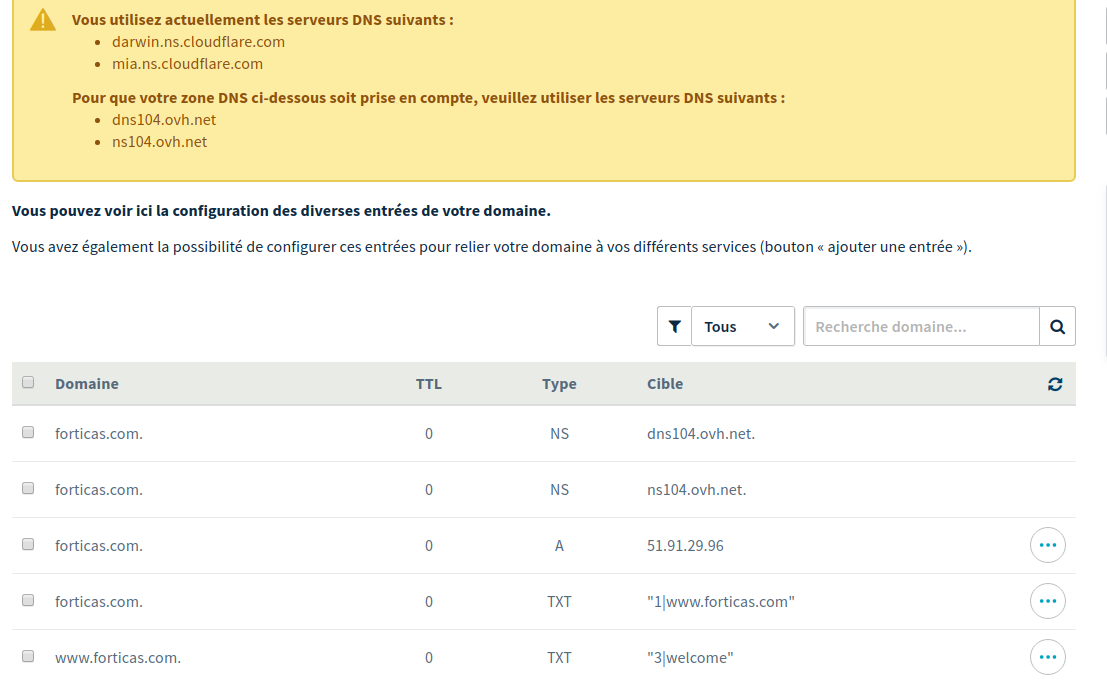This screenshot has width=1107, height=684.
Task: Tick the checkbox for the 51.91.29.96 record
Action: coord(28,545)
